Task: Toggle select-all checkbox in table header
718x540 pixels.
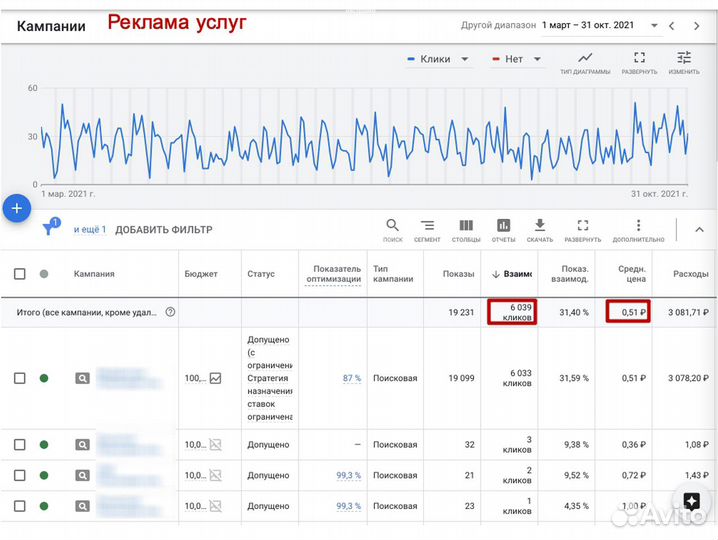Action: click(x=20, y=274)
